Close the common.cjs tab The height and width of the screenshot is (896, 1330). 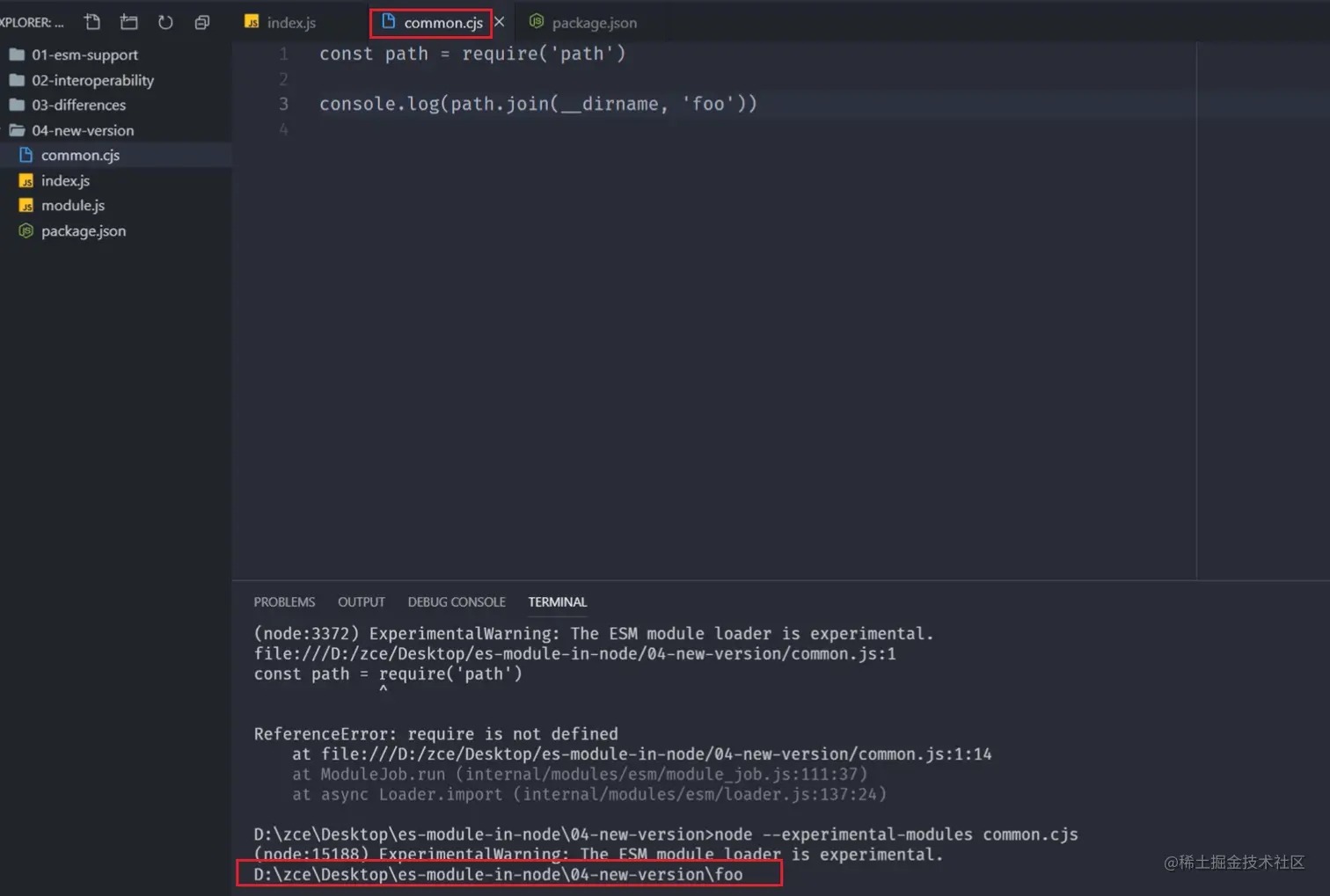[x=499, y=22]
